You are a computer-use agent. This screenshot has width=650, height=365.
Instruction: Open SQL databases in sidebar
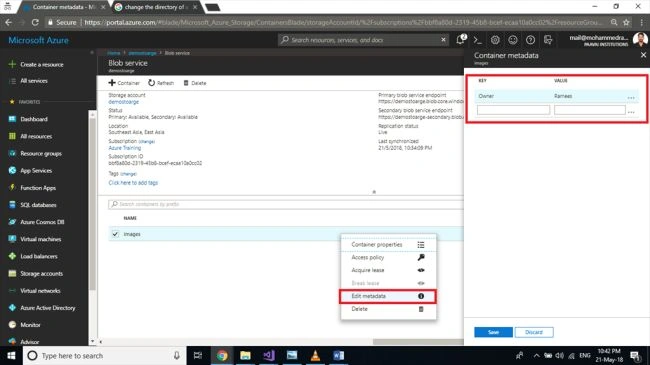pyautogui.click(x=38, y=205)
